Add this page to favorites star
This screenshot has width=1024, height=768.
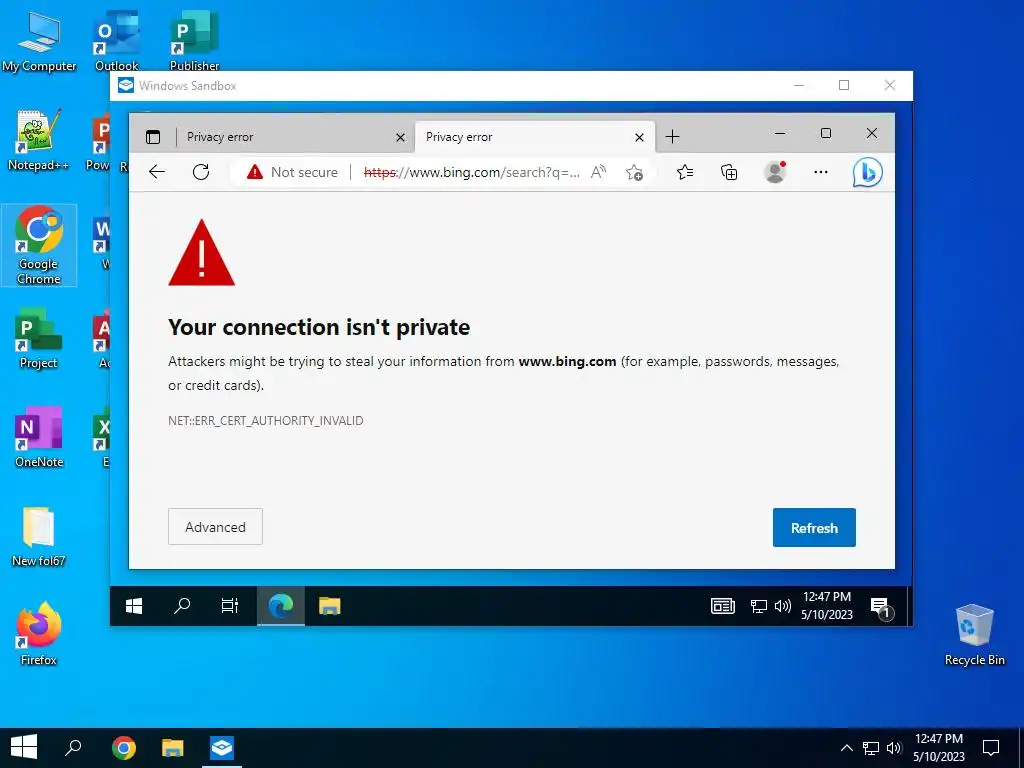pos(633,172)
